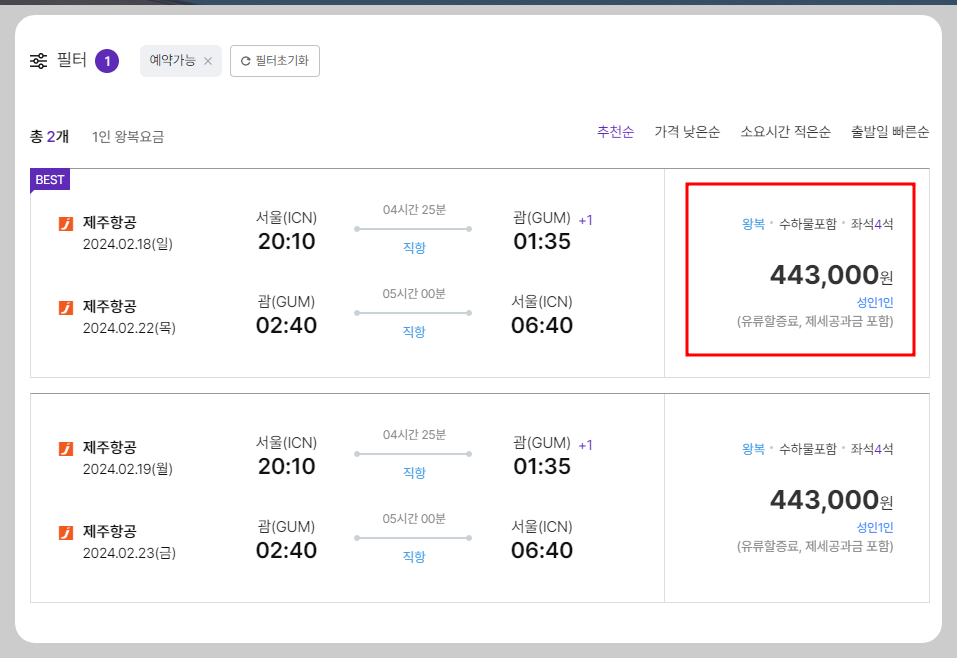Open 직항 link on the first outbound flight
The width and height of the screenshot is (957, 658).
coord(413,246)
